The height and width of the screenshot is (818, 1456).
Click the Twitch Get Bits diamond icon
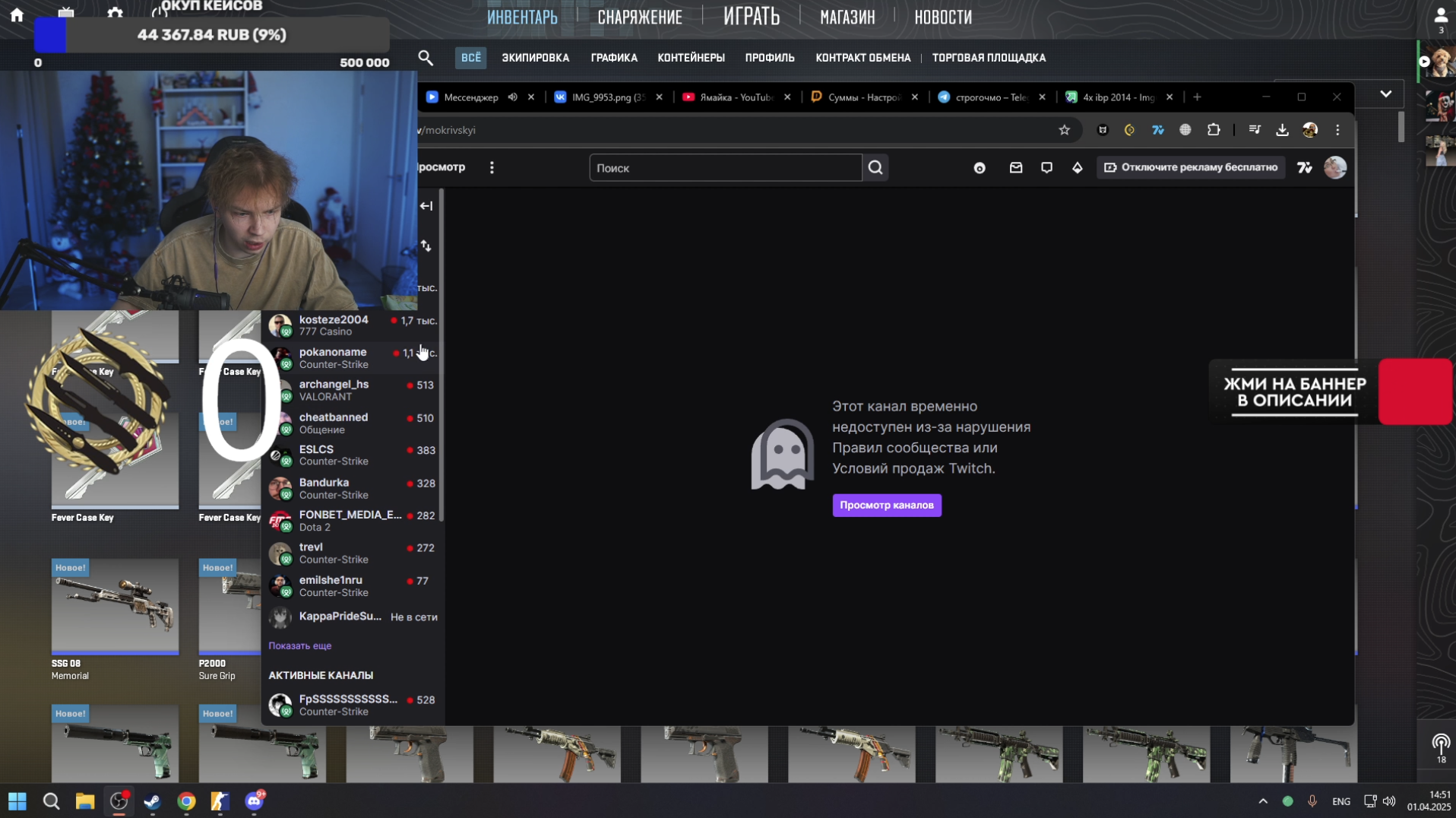(x=1077, y=168)
